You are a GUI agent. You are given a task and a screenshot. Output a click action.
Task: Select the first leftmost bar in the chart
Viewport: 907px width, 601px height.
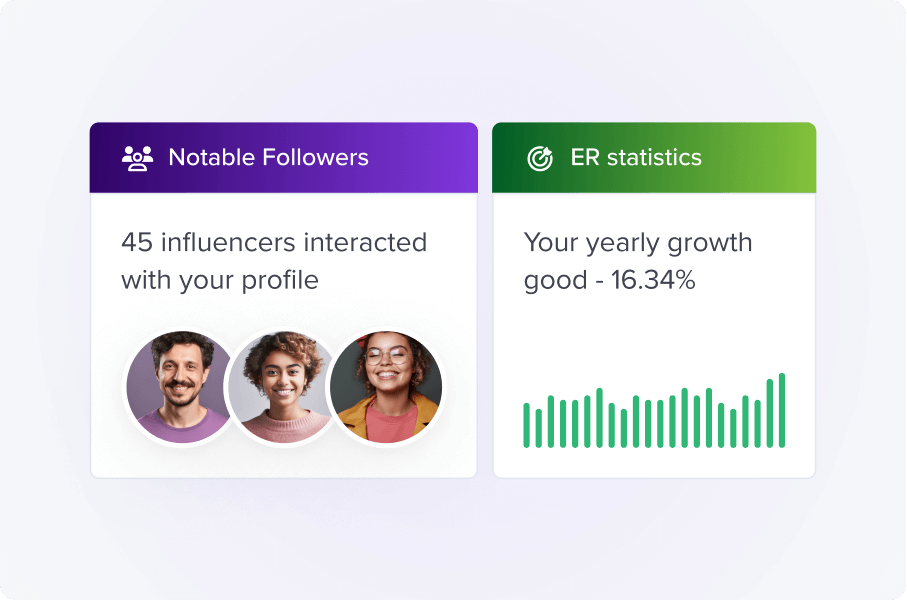(x=527, y=425)
